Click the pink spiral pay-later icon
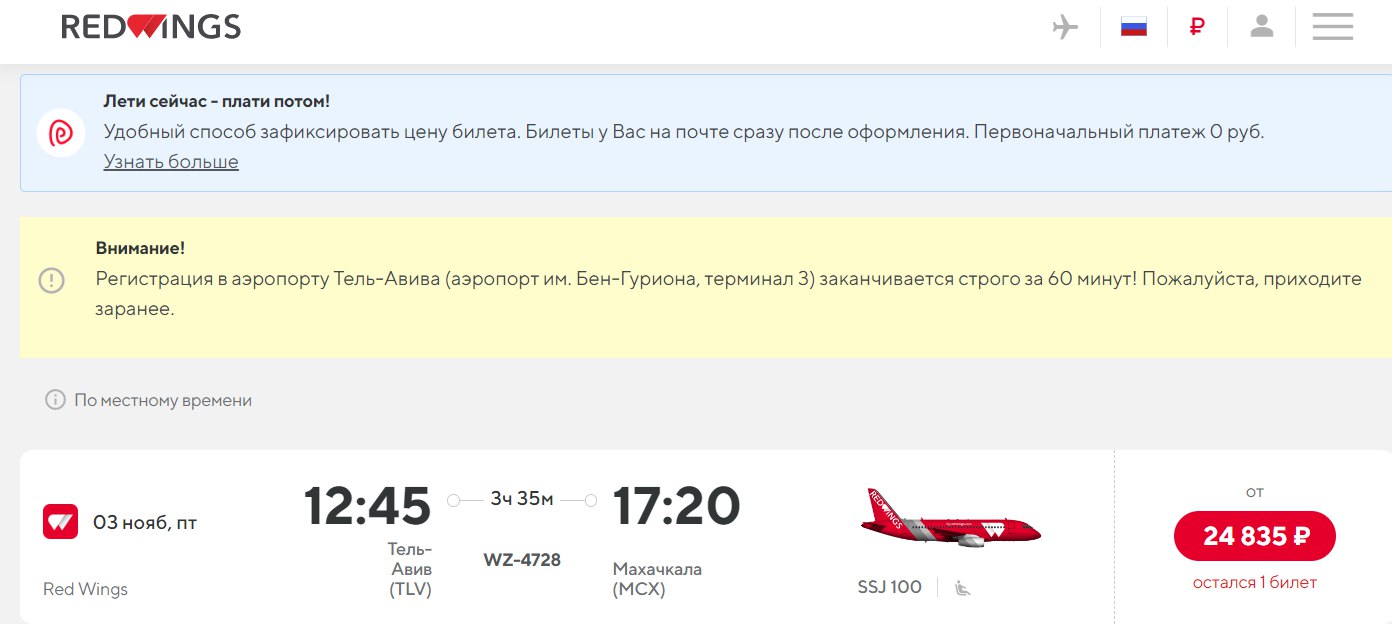Screen dimensions: 1392x624 point(61,133)
